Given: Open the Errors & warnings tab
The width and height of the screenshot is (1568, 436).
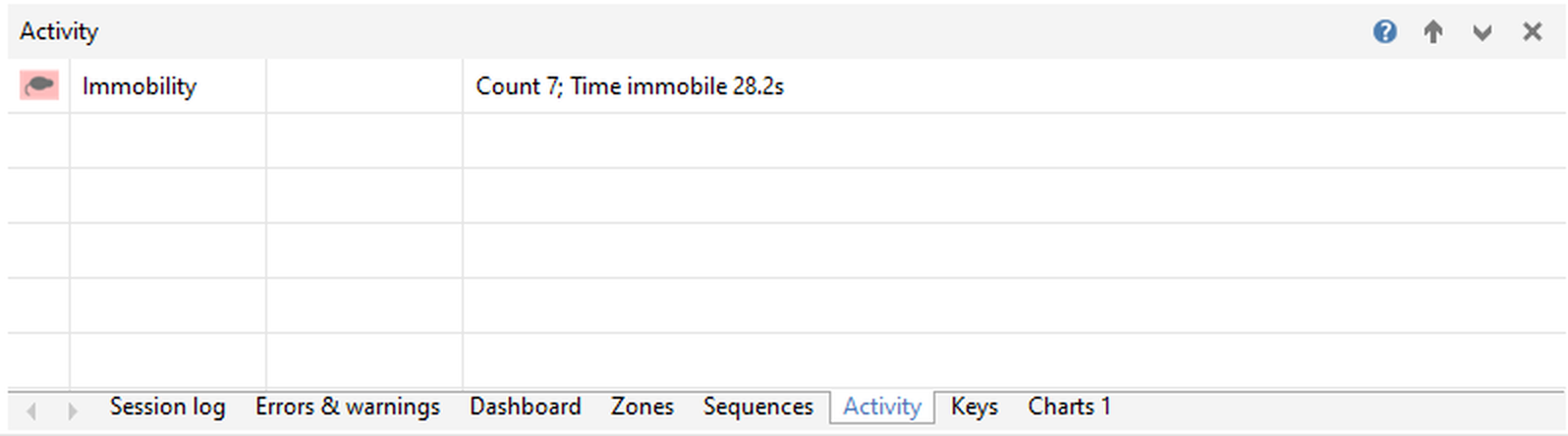Looking at the screenshot, I should (x=347, y=407).
